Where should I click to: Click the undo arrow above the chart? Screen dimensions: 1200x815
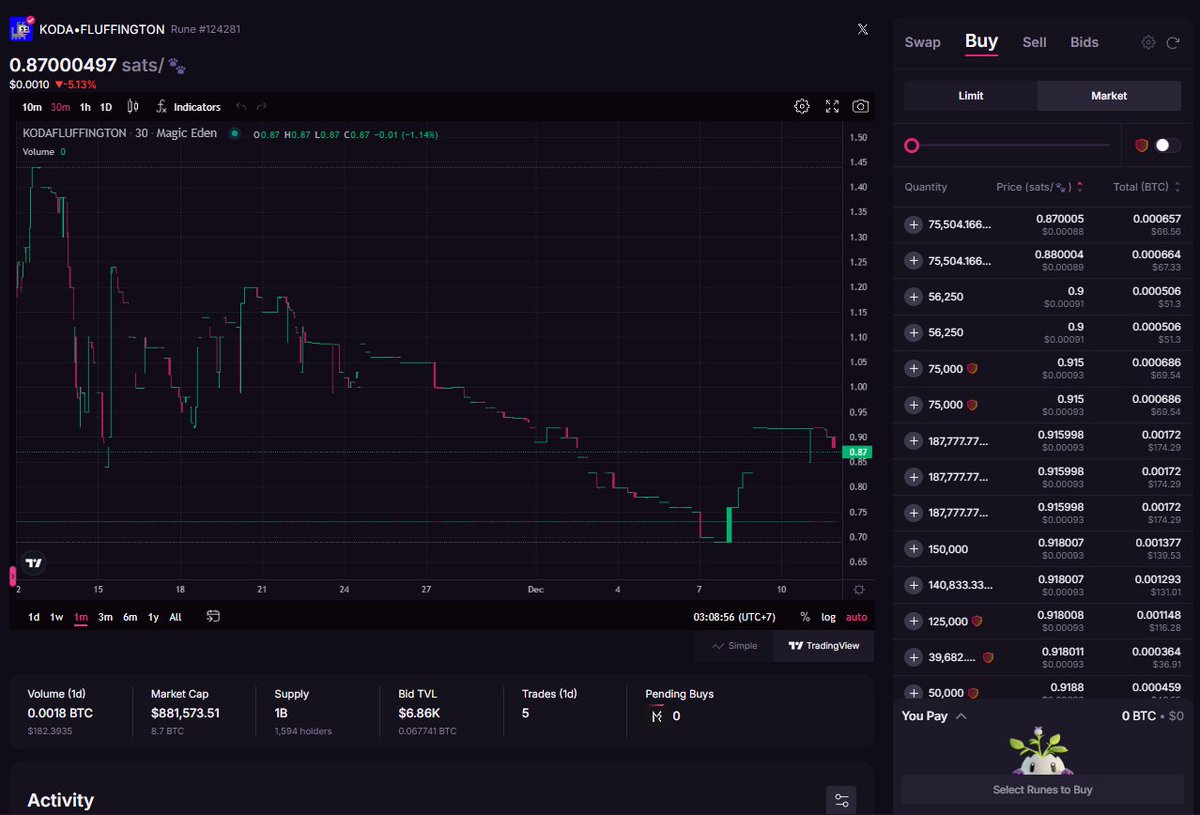click(240, 106)
